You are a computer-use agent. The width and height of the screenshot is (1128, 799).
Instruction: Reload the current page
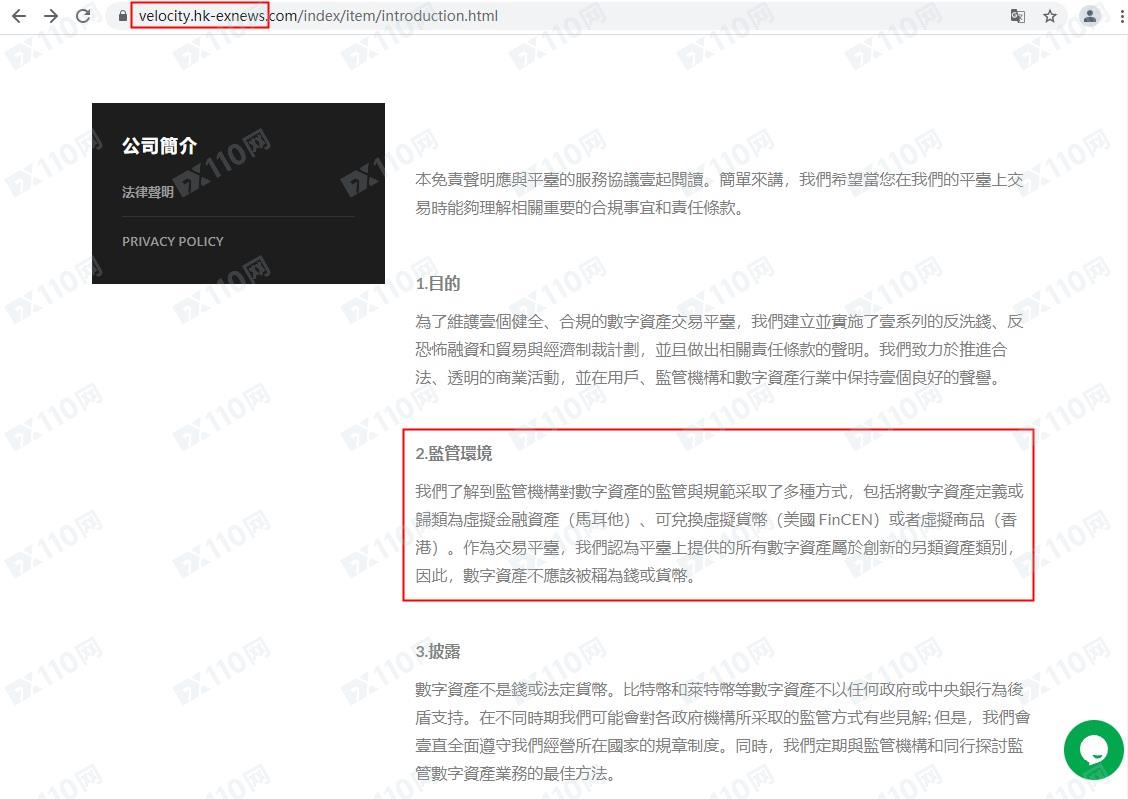pos(83,16)
